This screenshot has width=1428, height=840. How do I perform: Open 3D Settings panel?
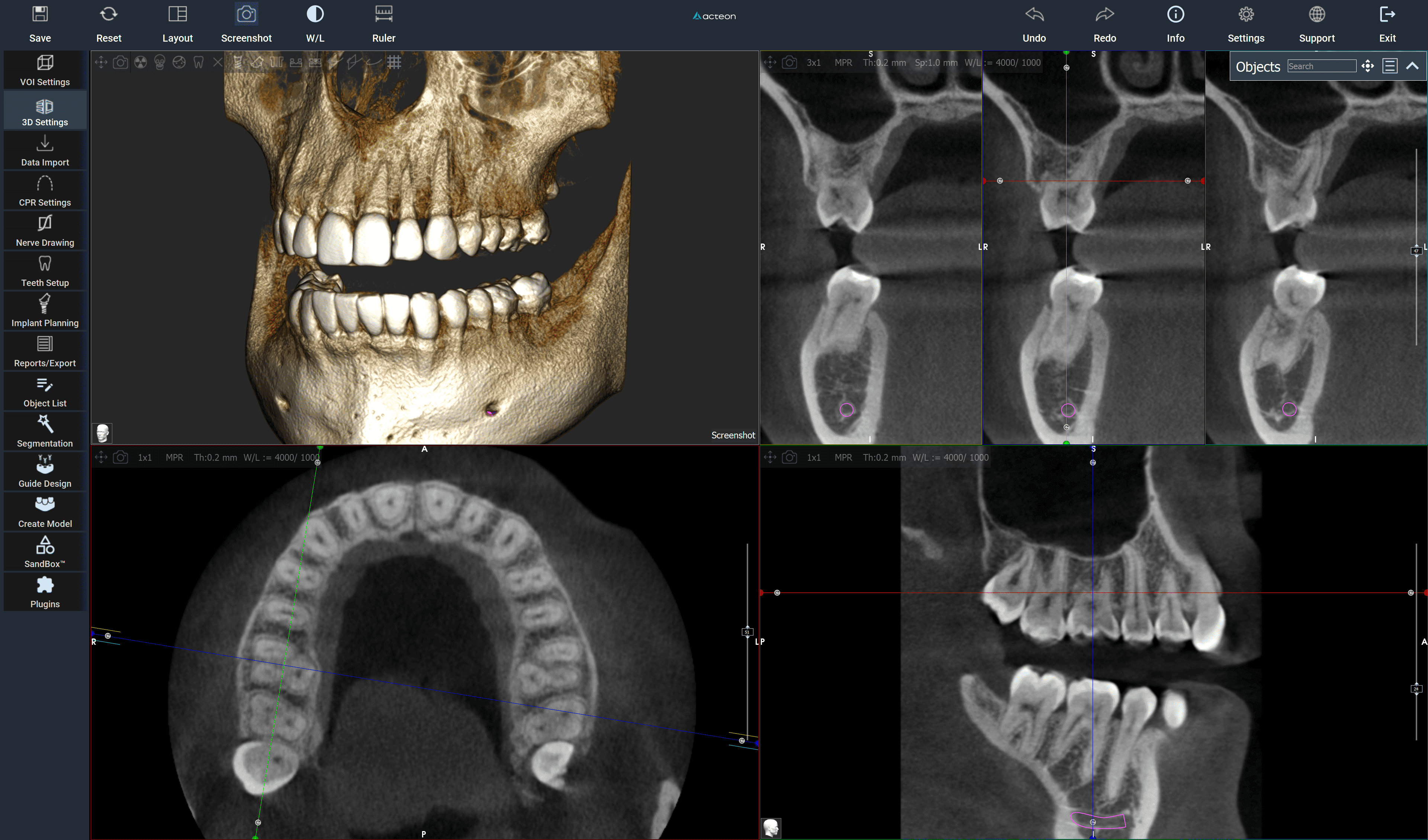pos(45,111)
